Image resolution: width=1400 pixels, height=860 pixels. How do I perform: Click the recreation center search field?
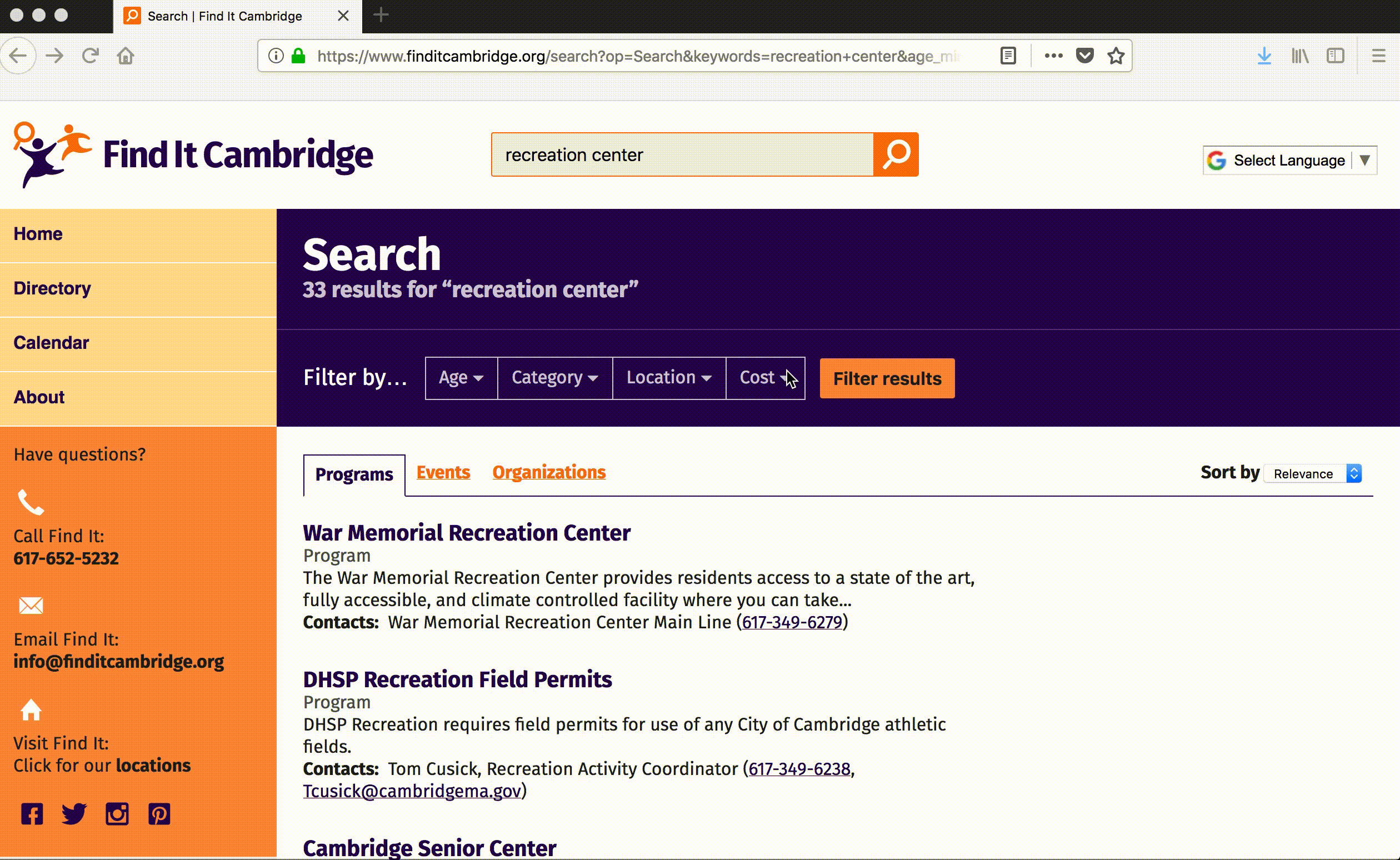tap(682, 154)
